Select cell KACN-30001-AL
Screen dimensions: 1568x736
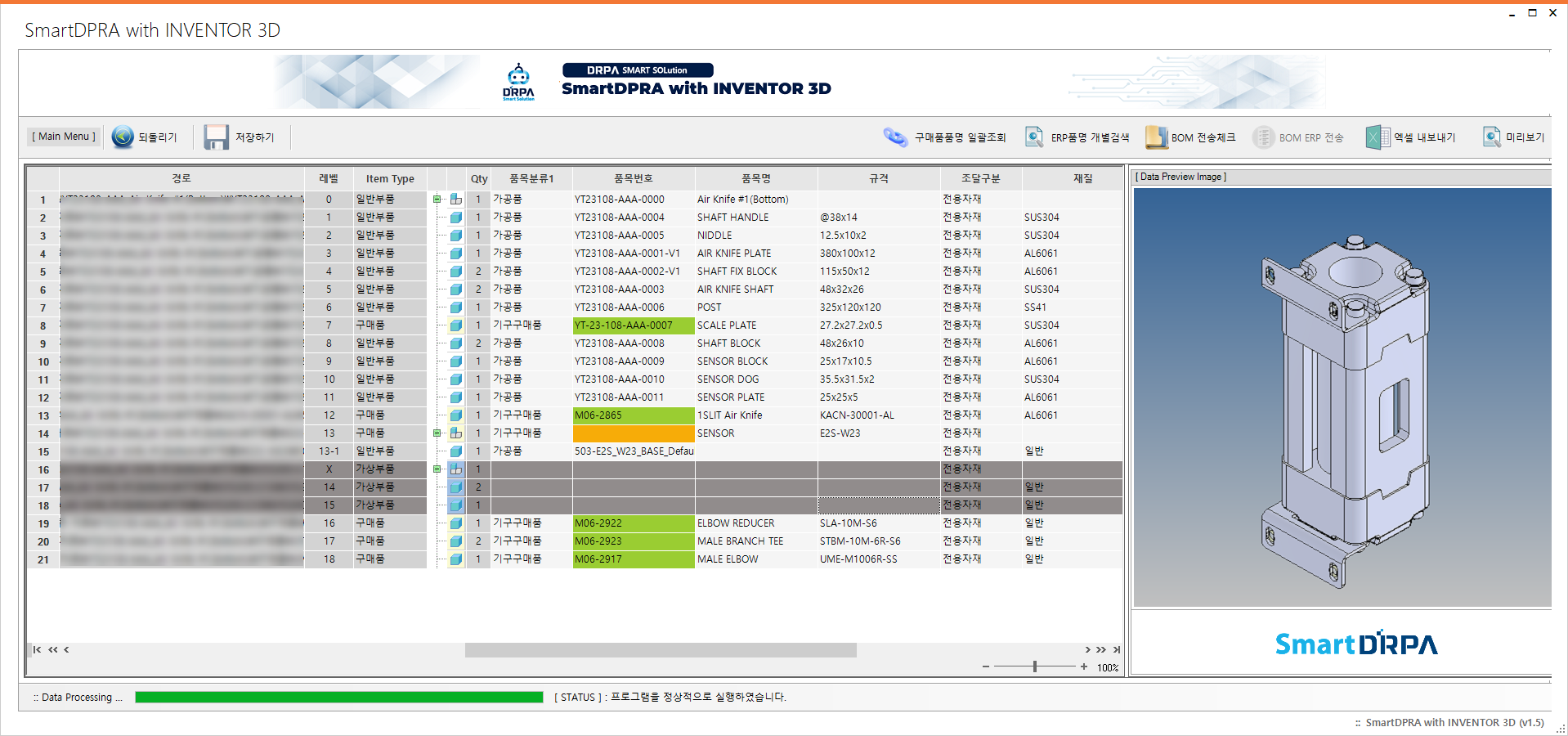879,415
